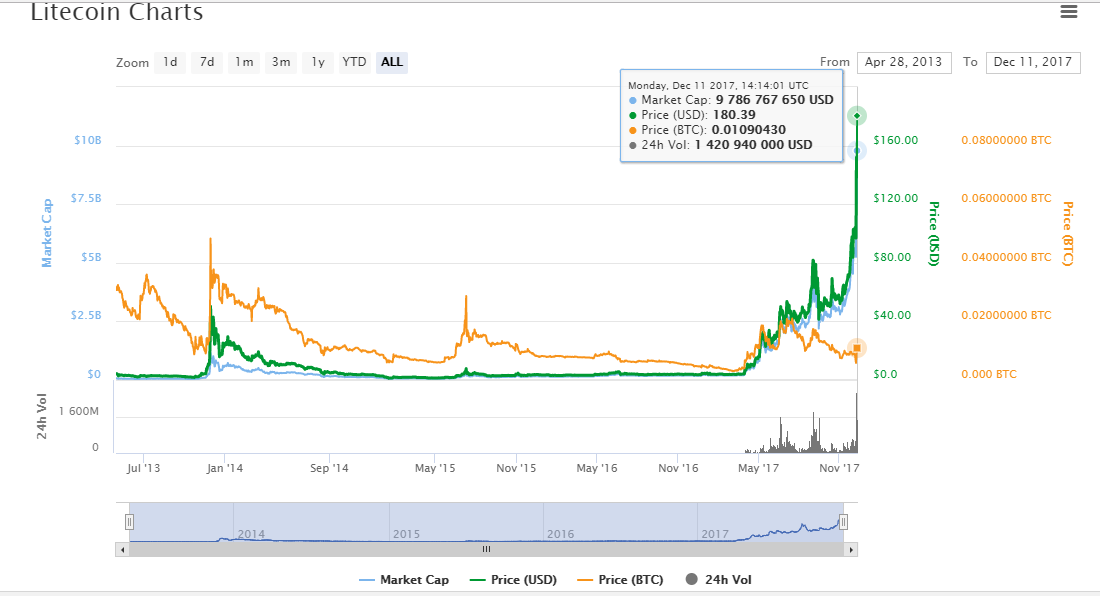Click the $160.00 price axis label
This screenshot has height=596, width=1100.
pos(895,140)
